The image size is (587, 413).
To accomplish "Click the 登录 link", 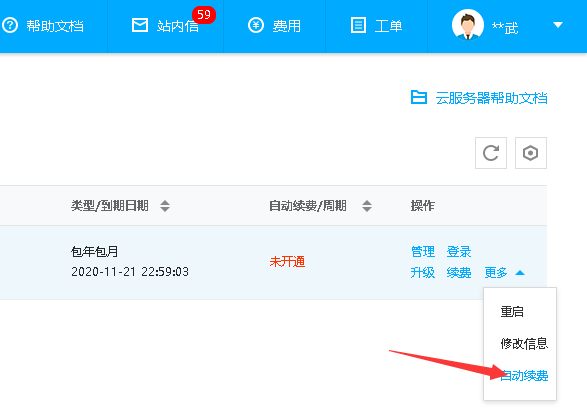I will pos(459,251).
